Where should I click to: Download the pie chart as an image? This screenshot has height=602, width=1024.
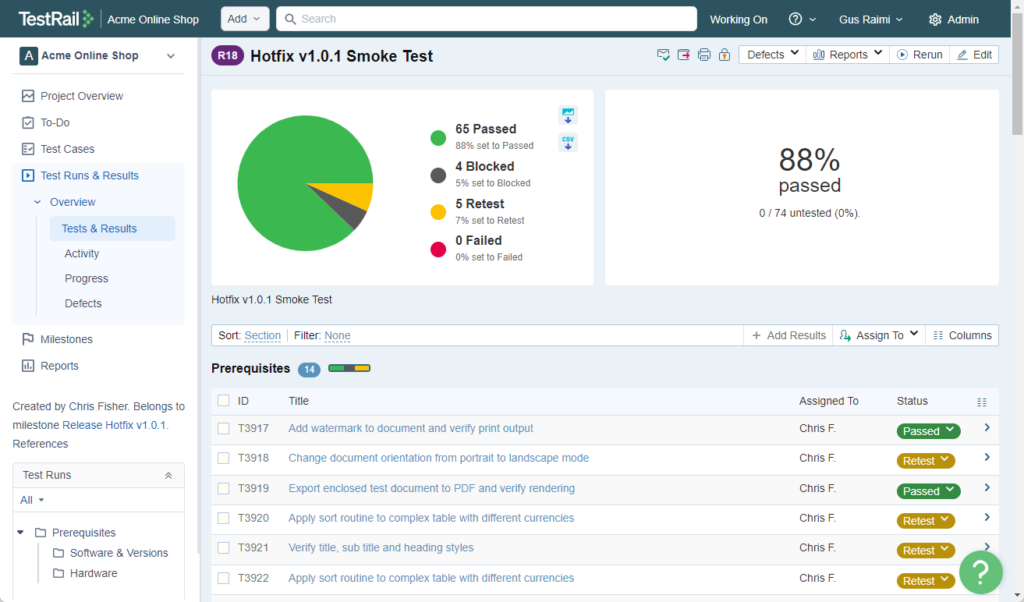[568, 115]
